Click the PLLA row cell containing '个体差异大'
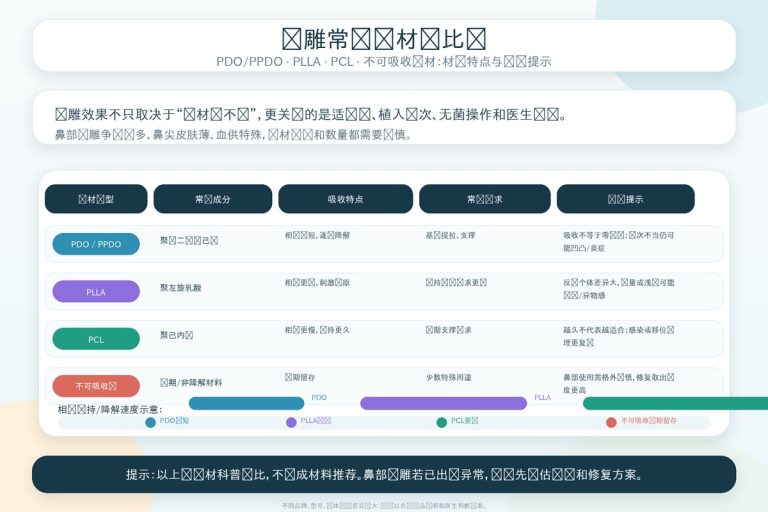The width and height of the screenshot is (768, 512). click(619, 289)
